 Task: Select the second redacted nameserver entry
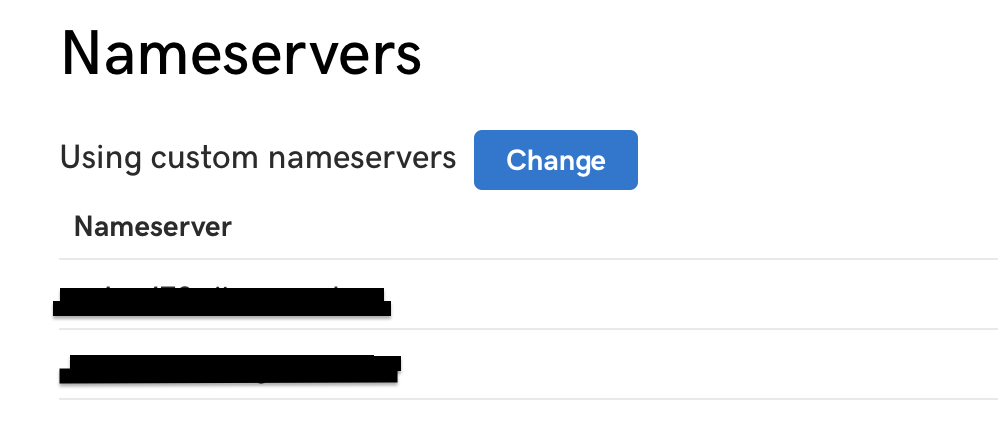coord(229,369)
